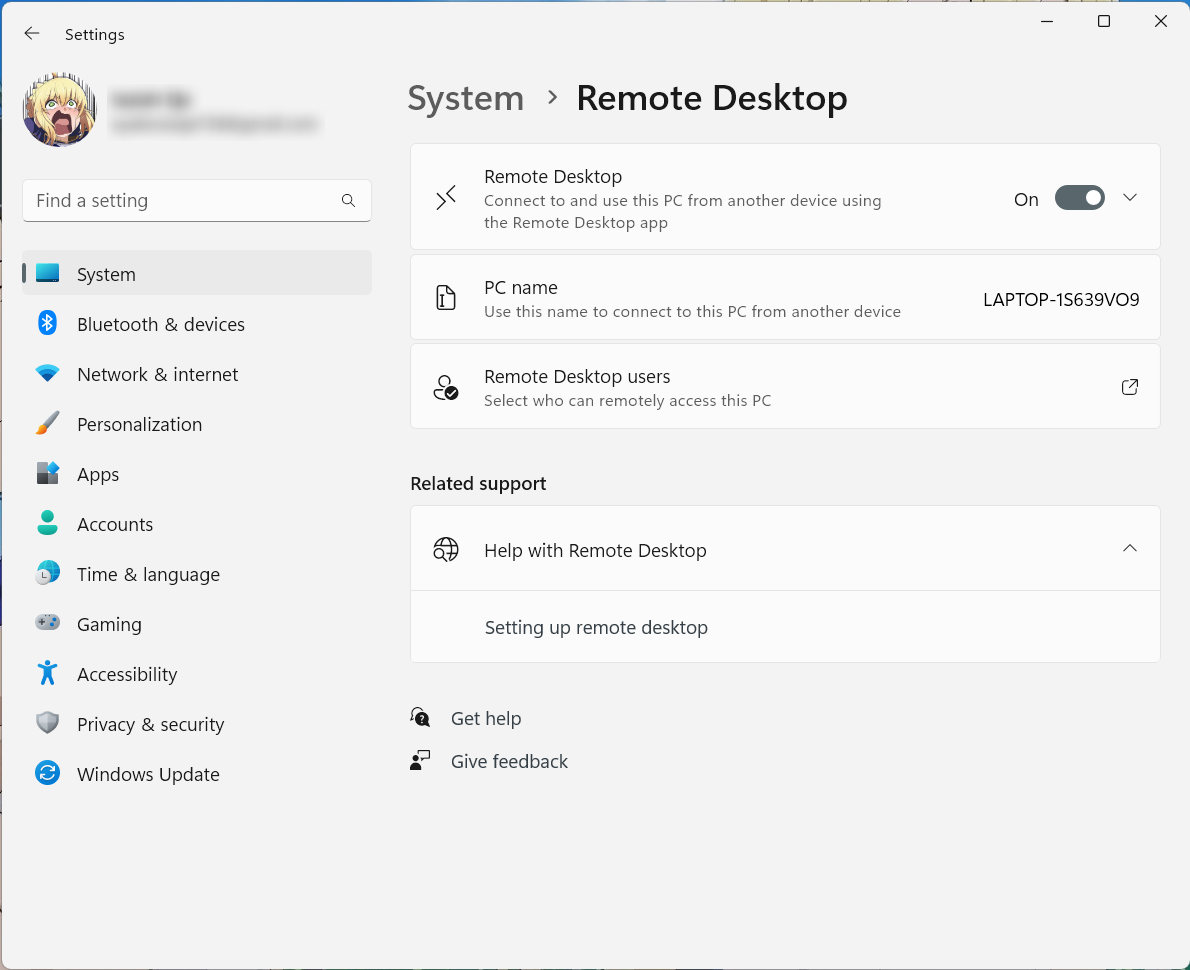
Task: Select the Privacy & security shield icon
Action: point(47,724)
